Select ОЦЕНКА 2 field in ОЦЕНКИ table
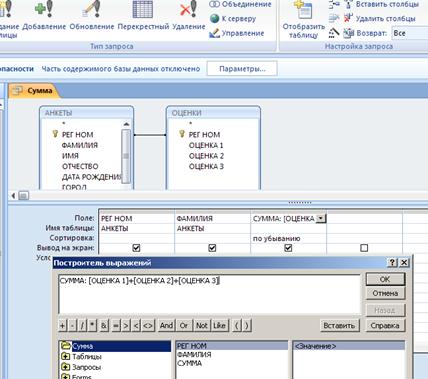This screenshot has width=428, height=379. [x=206, y=156]
